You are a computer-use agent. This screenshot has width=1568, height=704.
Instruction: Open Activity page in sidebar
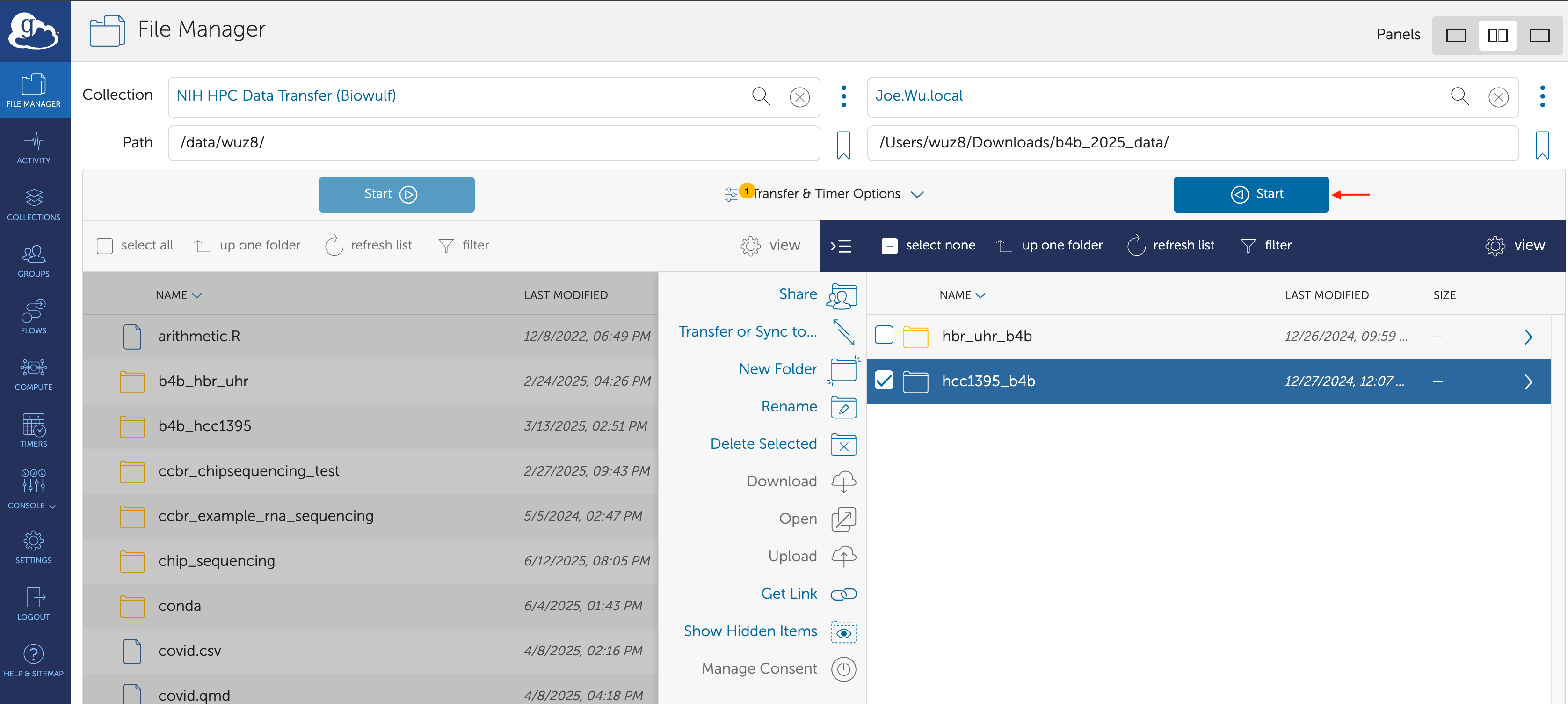(x=34, y=147)
